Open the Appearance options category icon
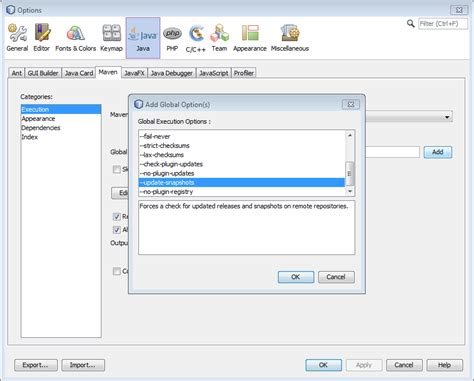Image resolution: width=474 pixels, height=381 pixels. click(250, 38)
